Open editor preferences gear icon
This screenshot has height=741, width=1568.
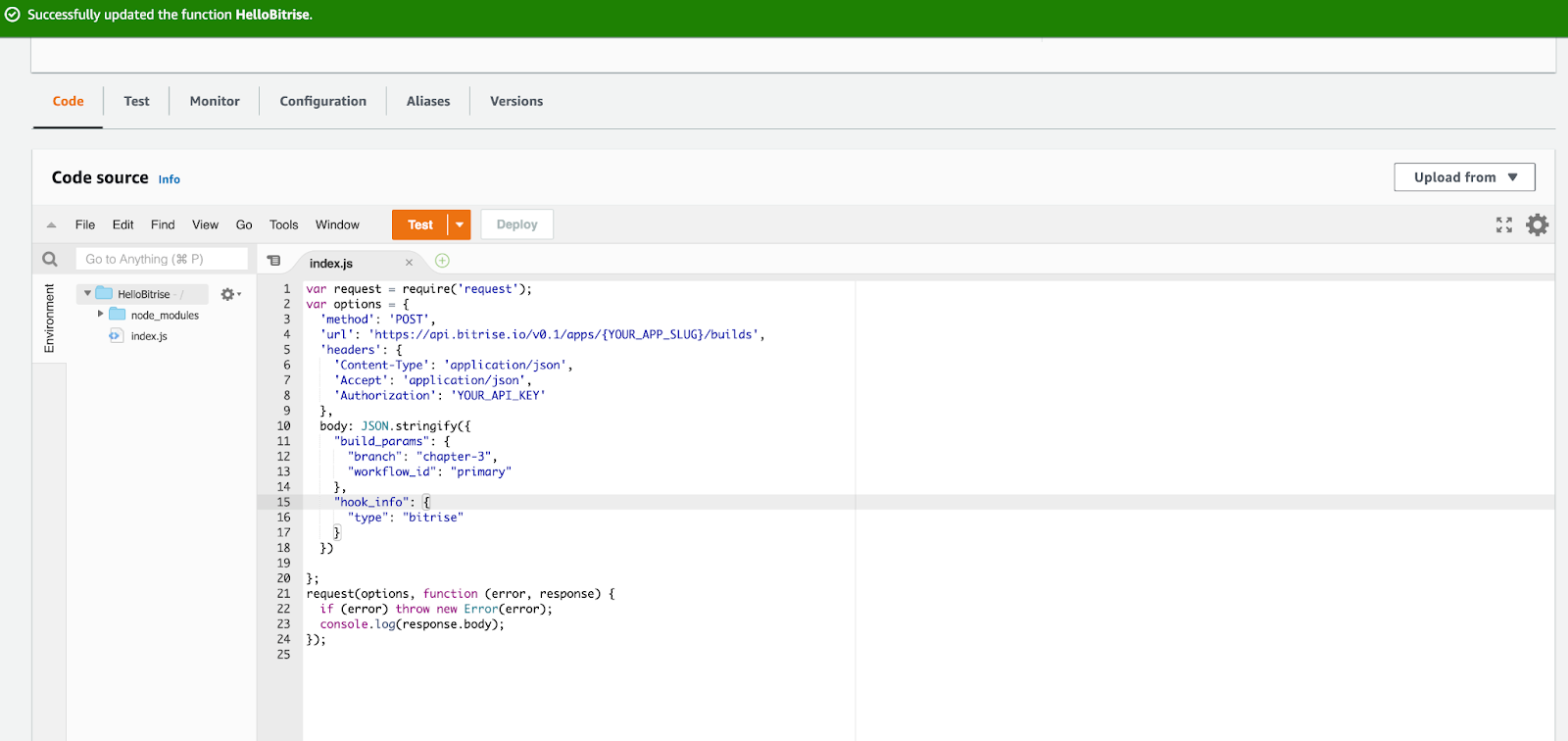[x=1538, y=224]
